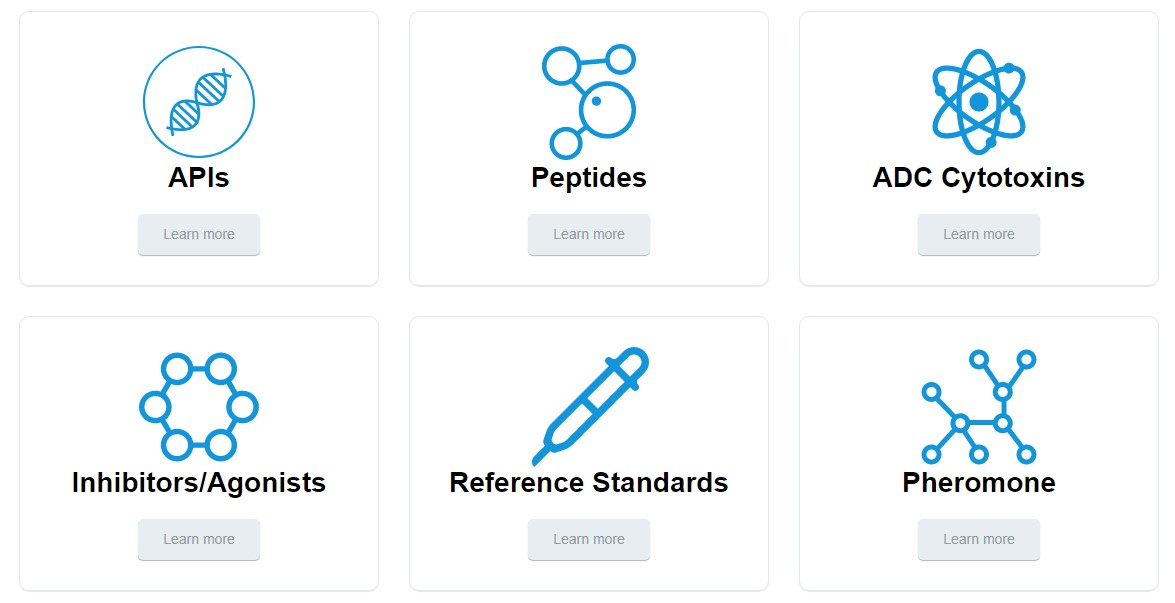Click the Reference Standards title

tap(589, 483)
